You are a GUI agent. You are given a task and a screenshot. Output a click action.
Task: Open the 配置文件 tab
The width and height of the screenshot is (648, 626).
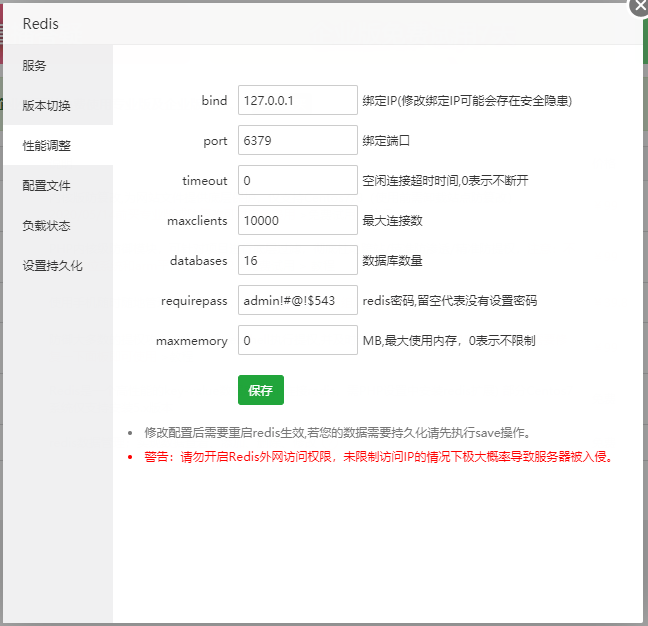(58, 186)
